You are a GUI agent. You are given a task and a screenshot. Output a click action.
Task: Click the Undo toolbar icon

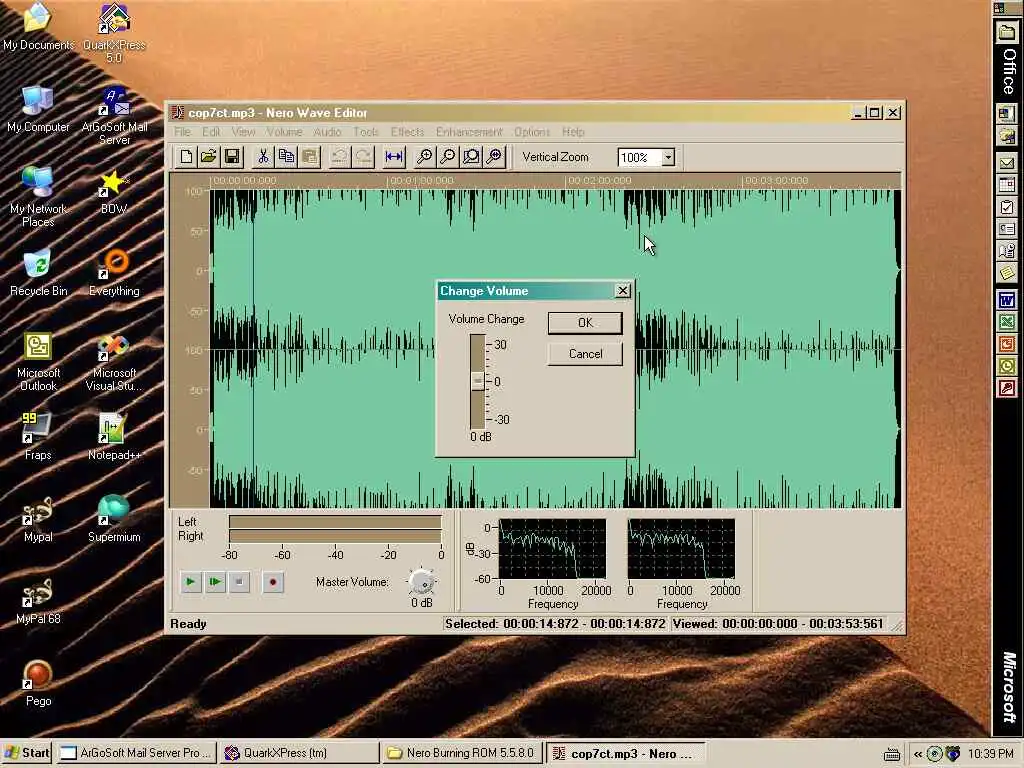coord(340,157)
